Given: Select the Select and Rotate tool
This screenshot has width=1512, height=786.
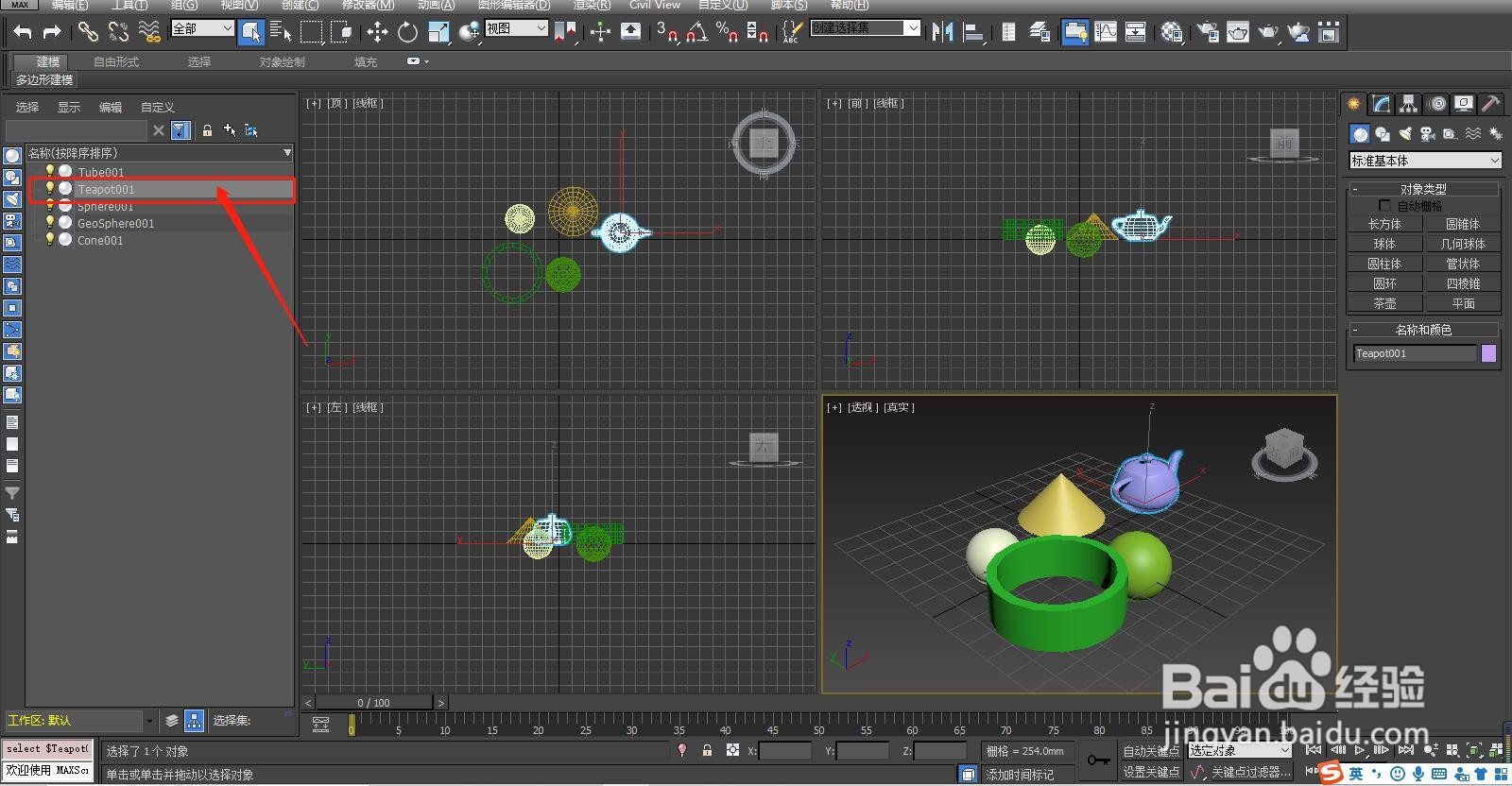Looking at the screenshot, I should pos(407,32).
